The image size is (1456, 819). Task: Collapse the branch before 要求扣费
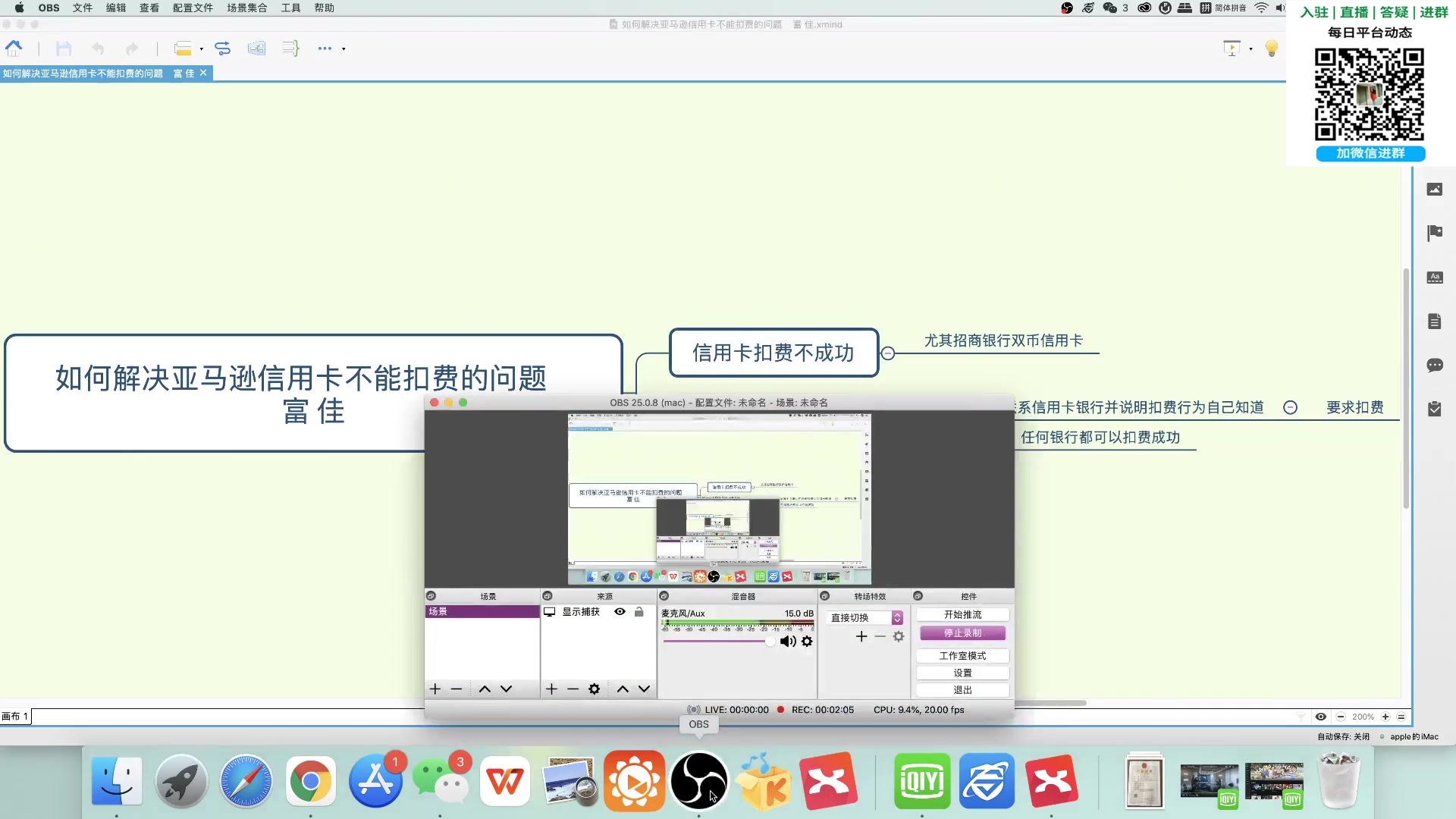click(x=1290, y=407)
